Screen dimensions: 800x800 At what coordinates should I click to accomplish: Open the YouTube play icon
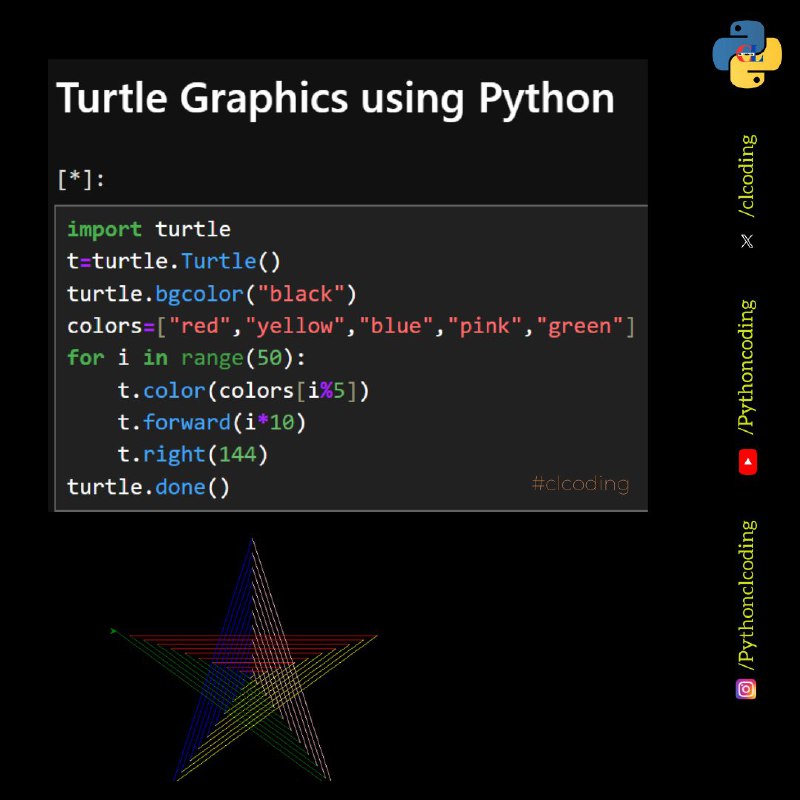(x=748, y=462)
